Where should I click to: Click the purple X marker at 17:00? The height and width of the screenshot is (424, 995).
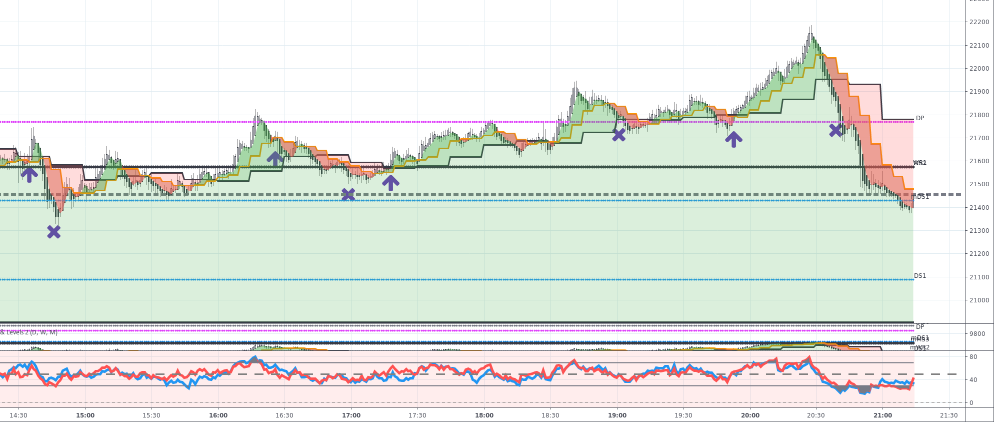pos(348,194)
